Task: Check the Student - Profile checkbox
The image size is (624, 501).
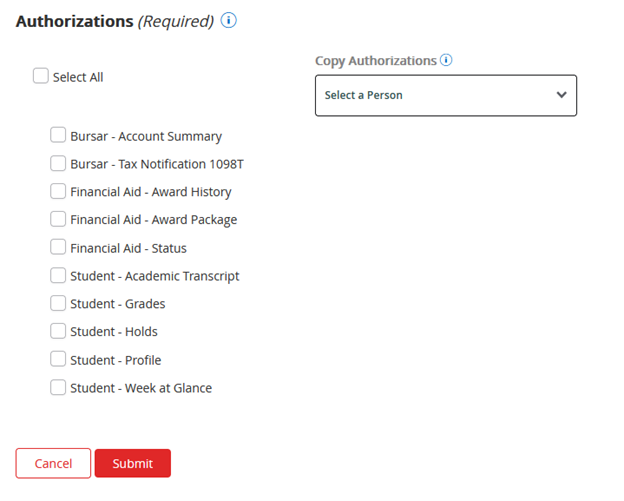Action: 58,359
